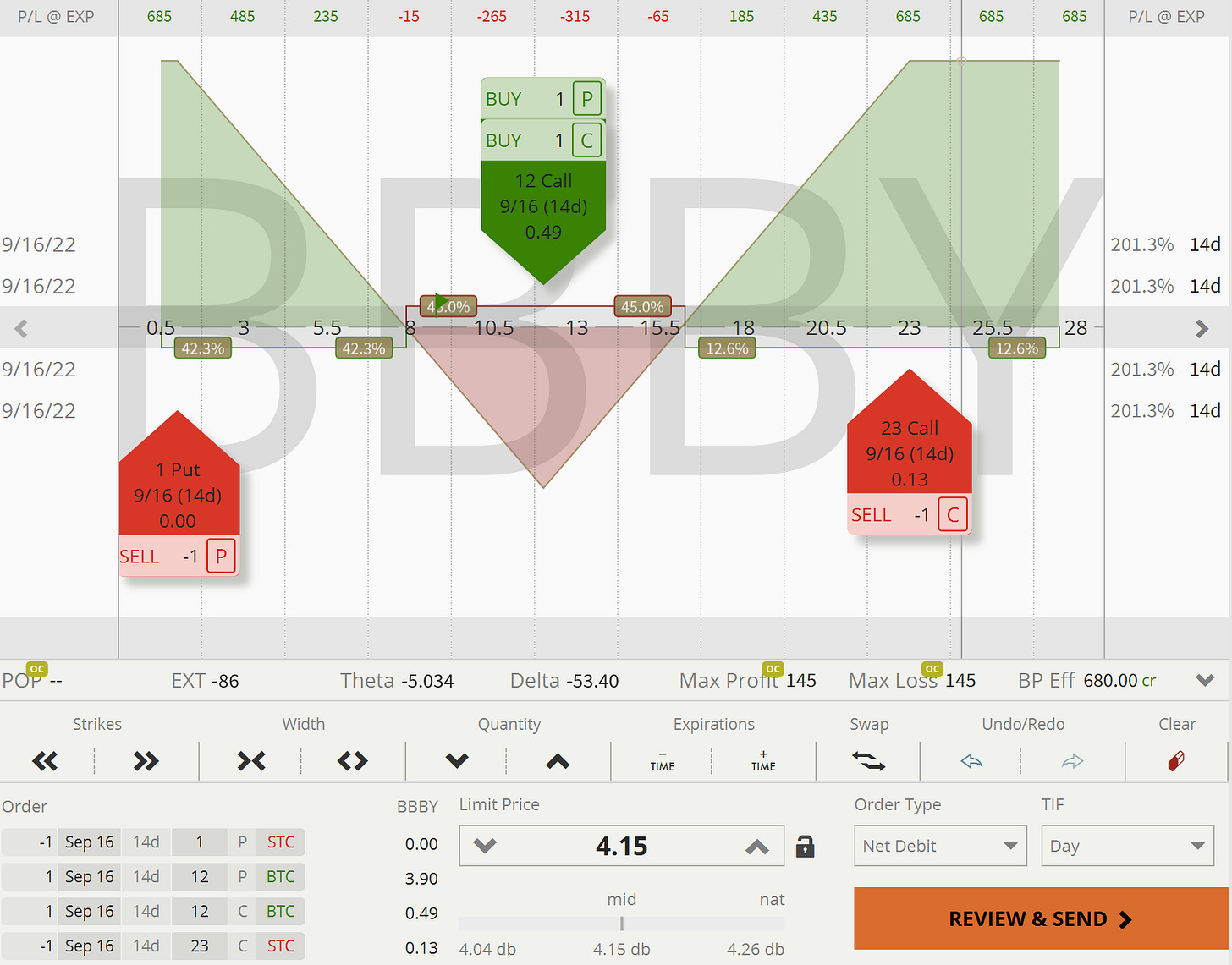Click the 4.26 db nat price
This screenshot has width=1232, height=965.
click(x=756, y=950)
